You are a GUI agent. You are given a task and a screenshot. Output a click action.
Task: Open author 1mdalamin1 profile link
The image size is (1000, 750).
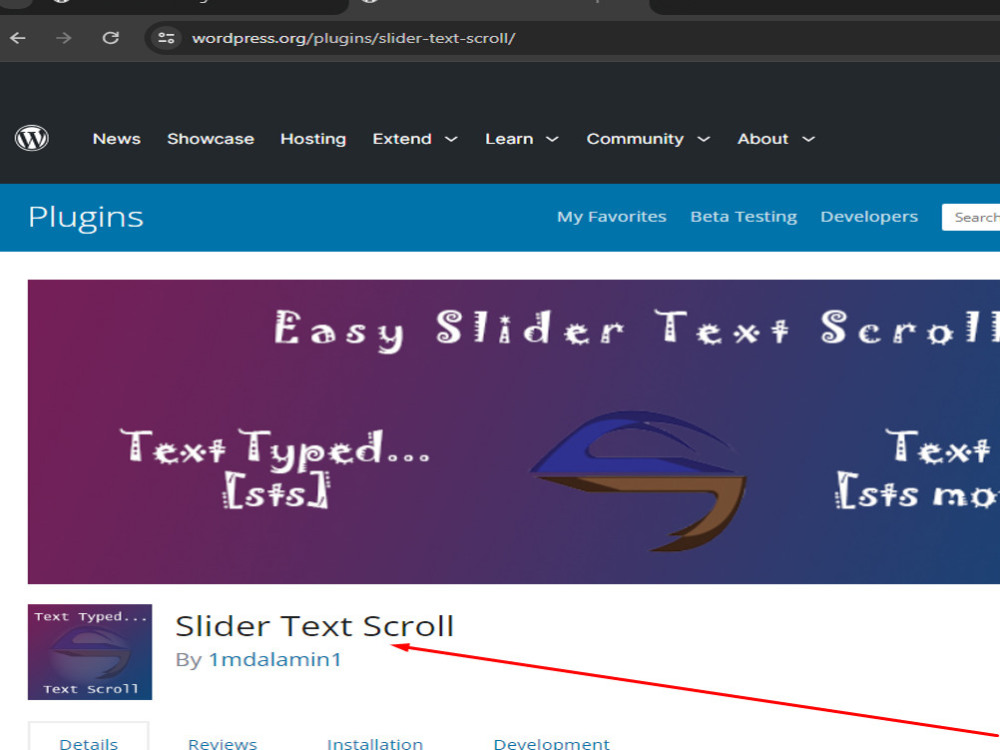(275, 659)
